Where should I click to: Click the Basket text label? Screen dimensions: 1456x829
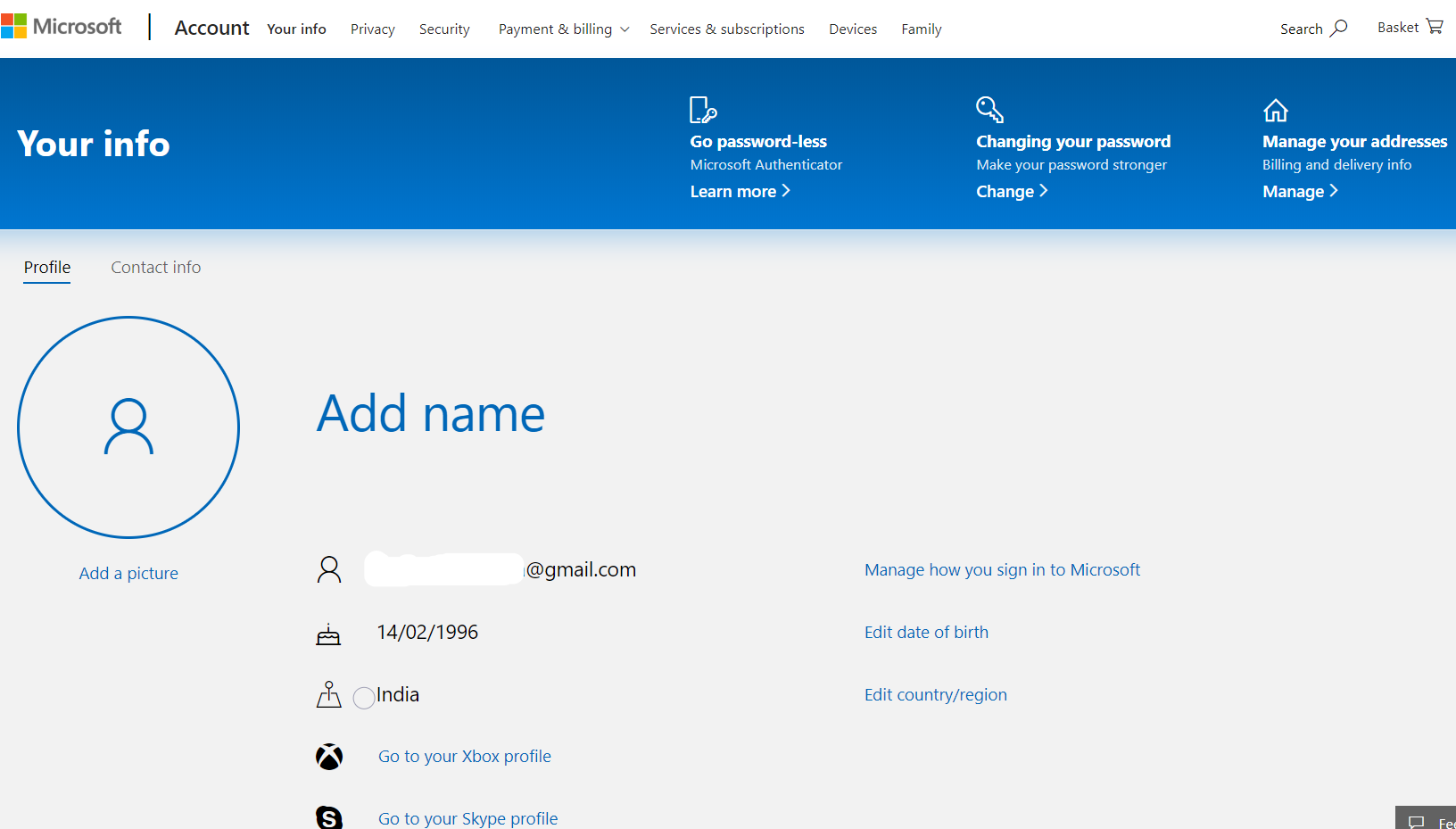coord(1398,28)
